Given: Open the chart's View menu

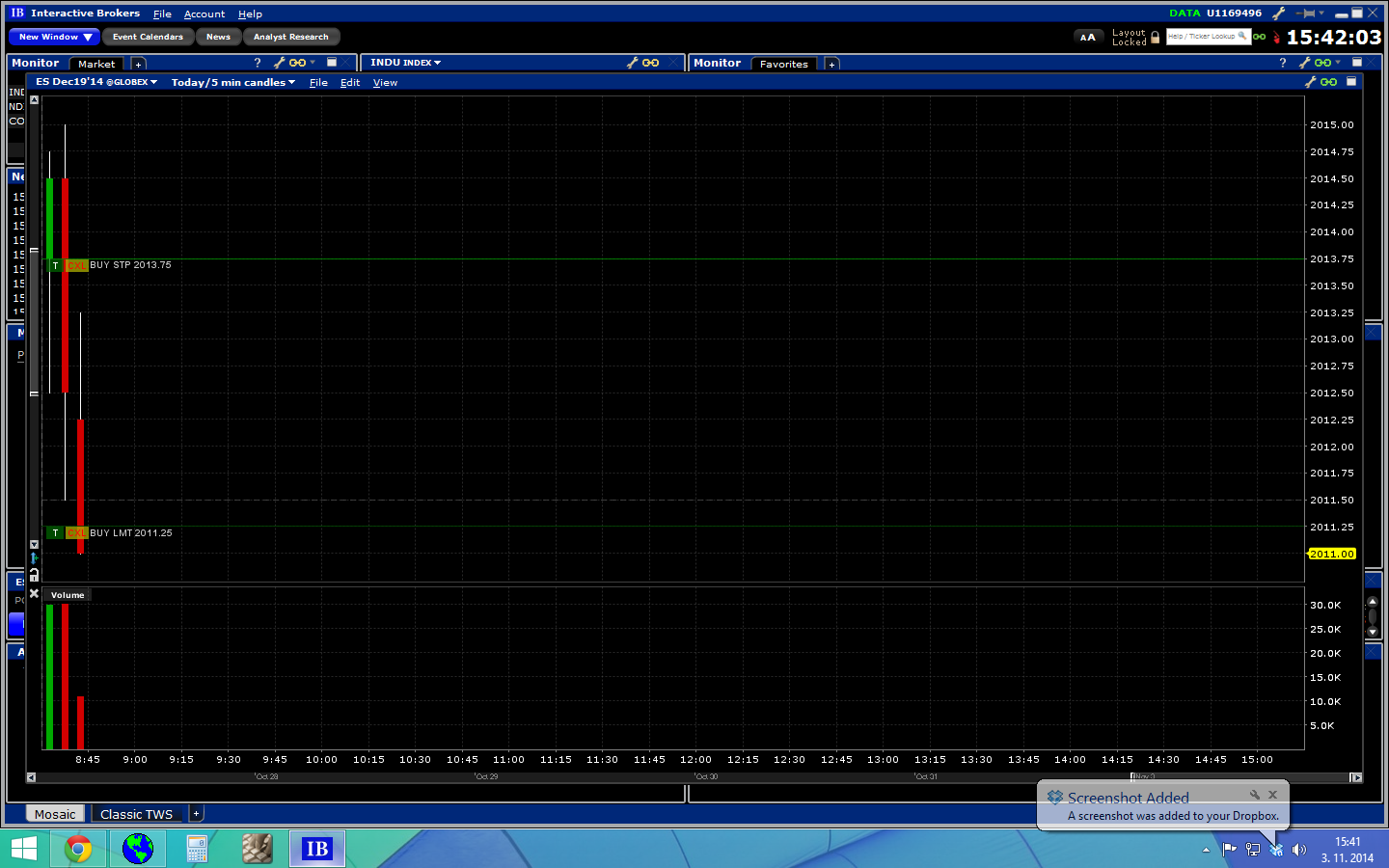Looking at the screenshot, I should tap(385, 83).
